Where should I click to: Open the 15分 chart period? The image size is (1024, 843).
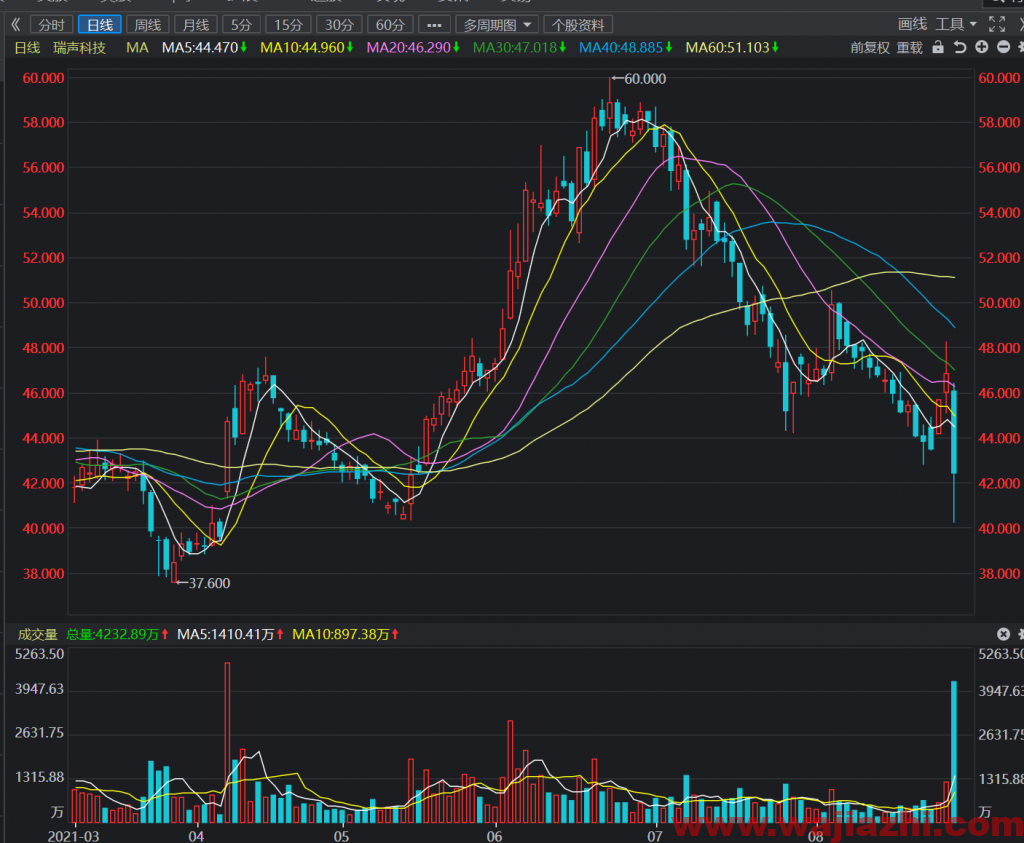[x=288, y=25]
